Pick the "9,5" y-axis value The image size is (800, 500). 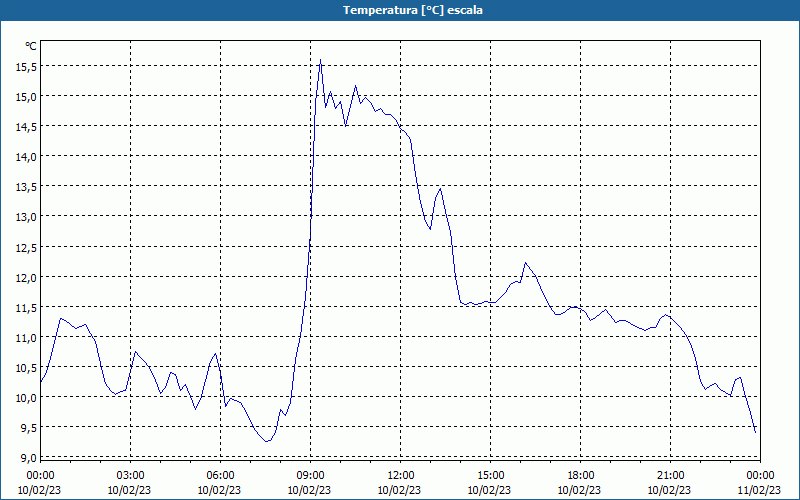pos(29,428)
